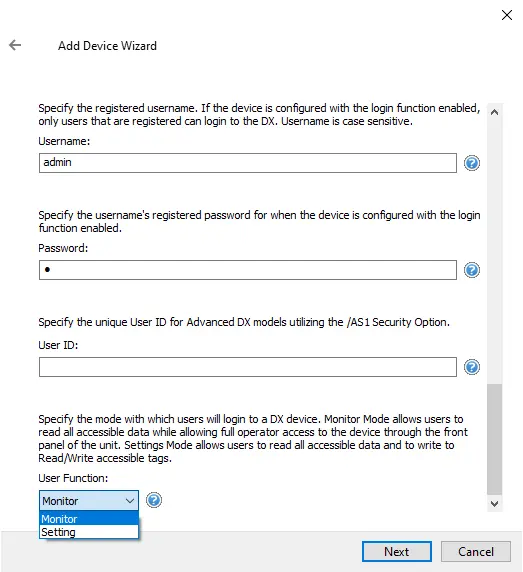
Task: Open help for the Password field
Action: tap(472, 270)
